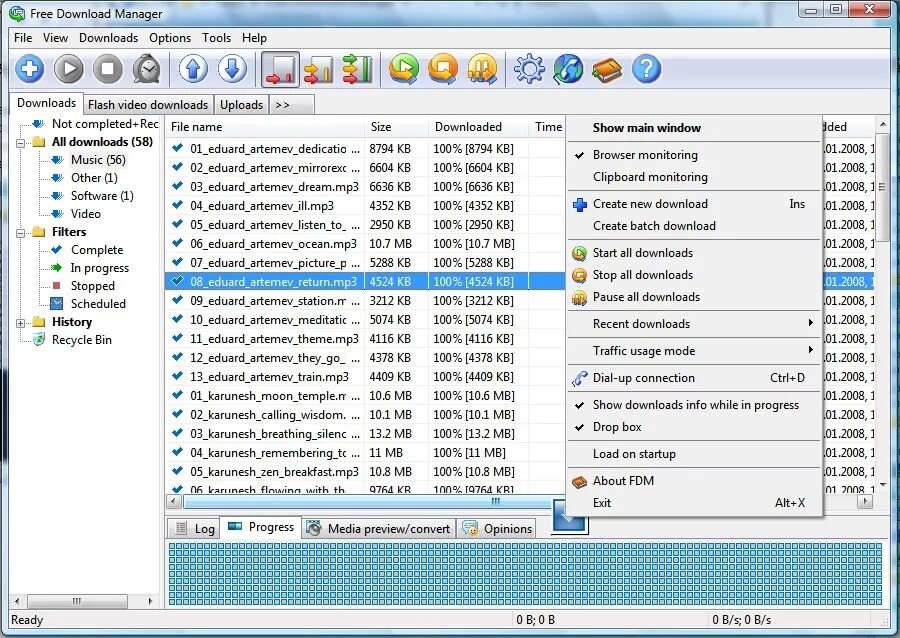Select medium traffic mode toolbar icon
The height and width of the screenshot is (638, 900).
319,69
